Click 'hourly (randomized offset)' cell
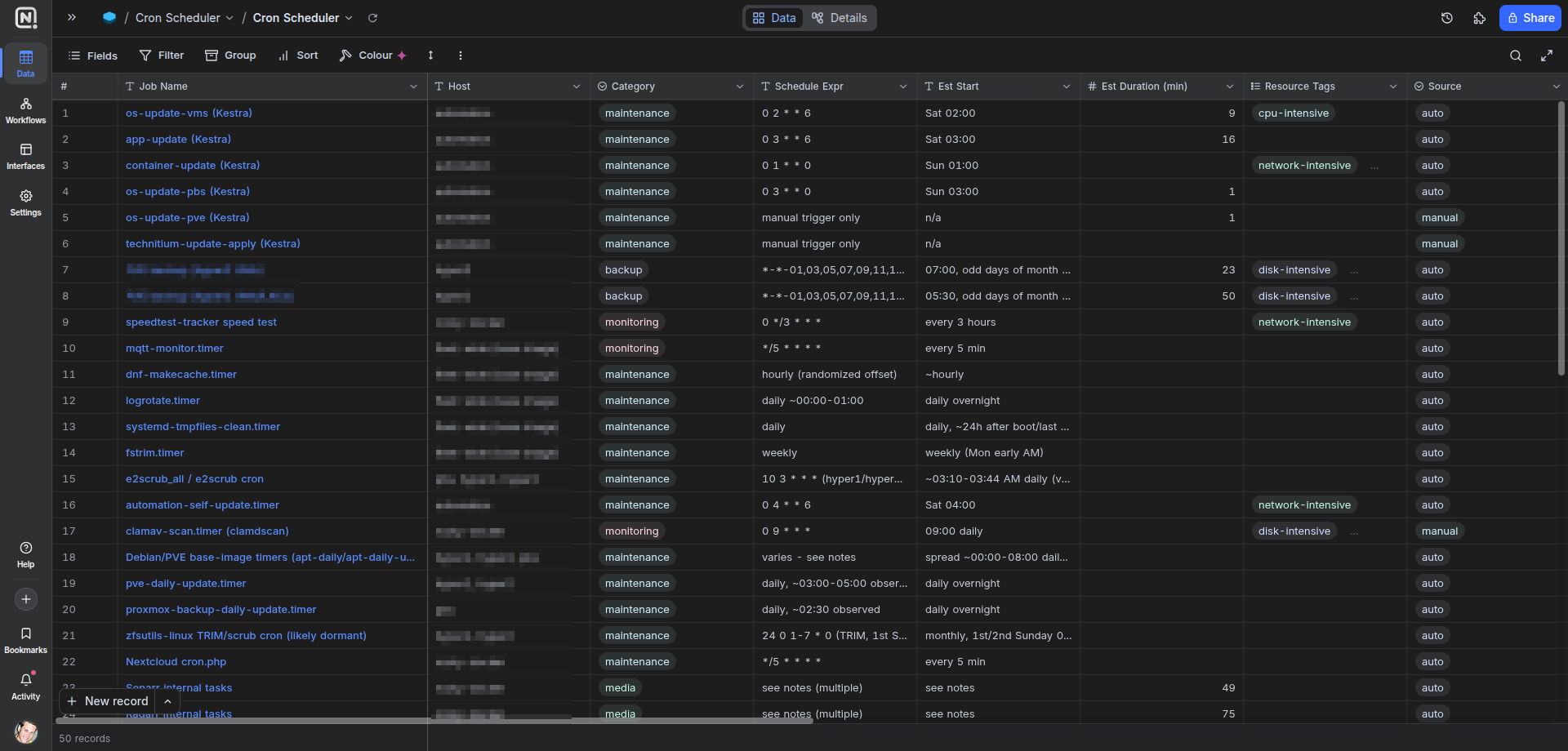 (835, 375)
